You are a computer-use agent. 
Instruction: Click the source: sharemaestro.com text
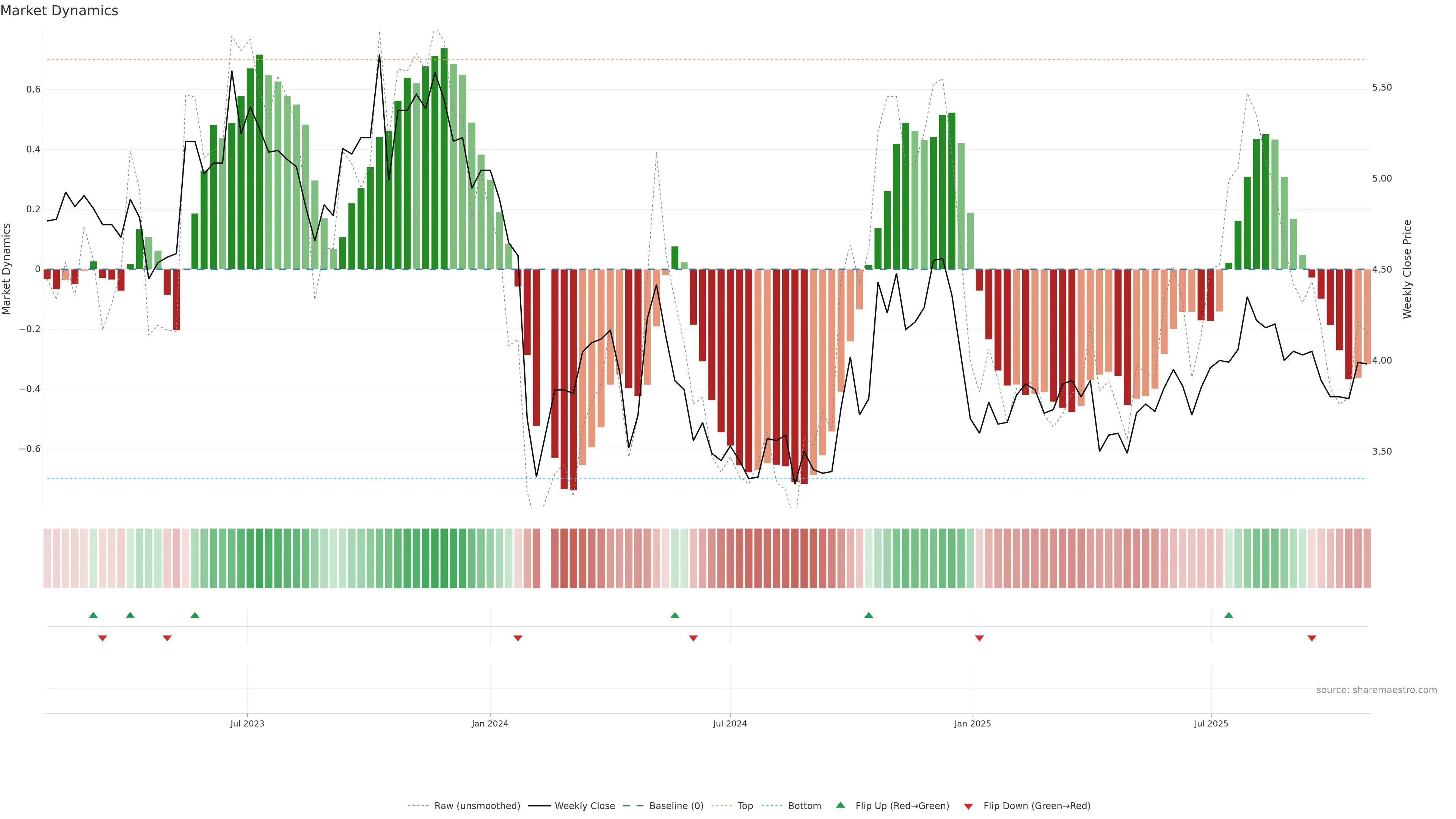pos(1376,690)
